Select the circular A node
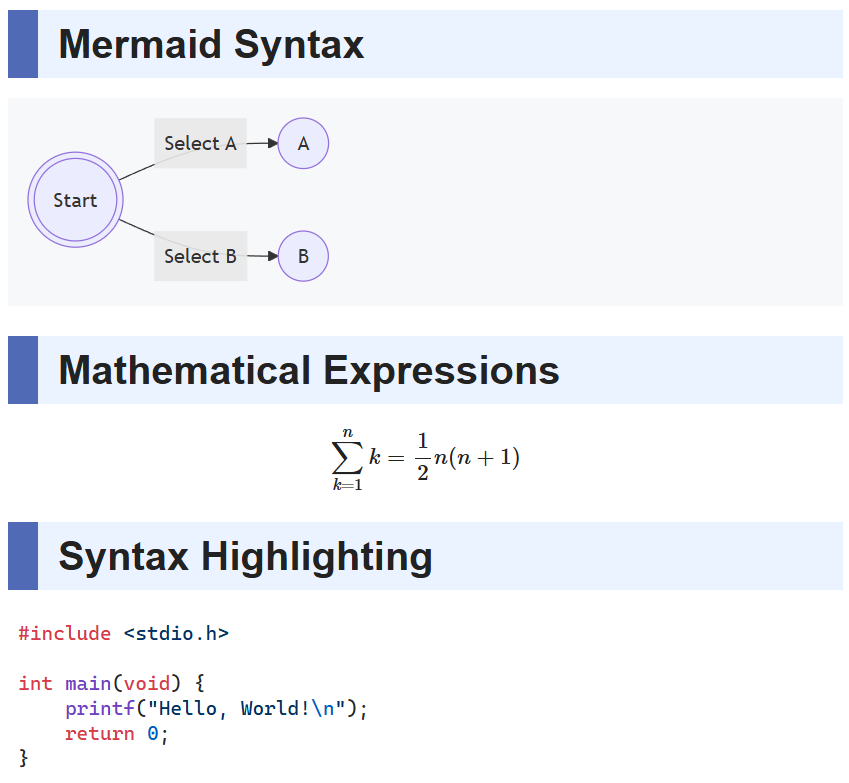The height and width of the screenshot is (783, 849). coord(303,144)
